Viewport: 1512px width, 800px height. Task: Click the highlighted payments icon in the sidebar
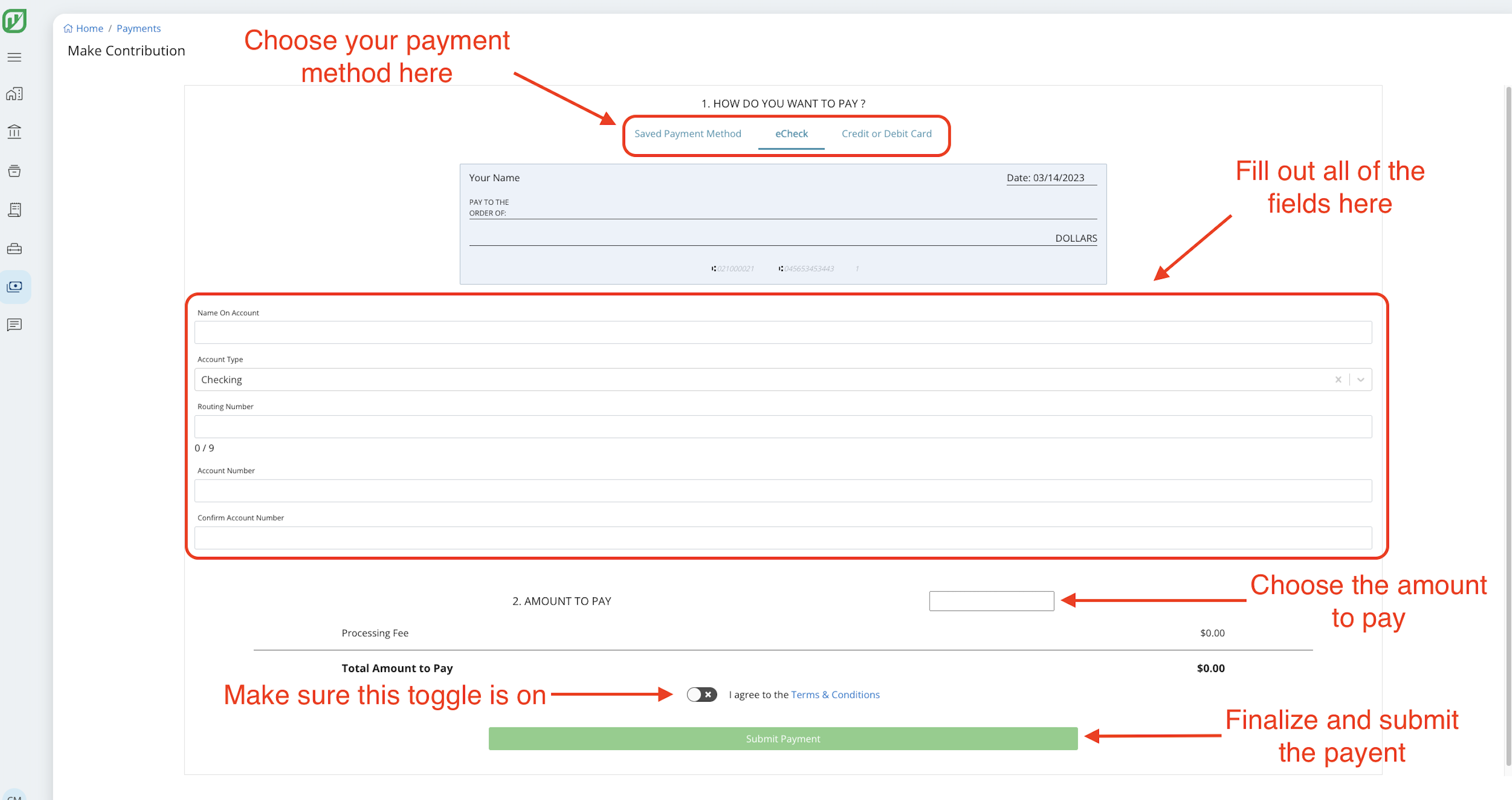point(14,287)
